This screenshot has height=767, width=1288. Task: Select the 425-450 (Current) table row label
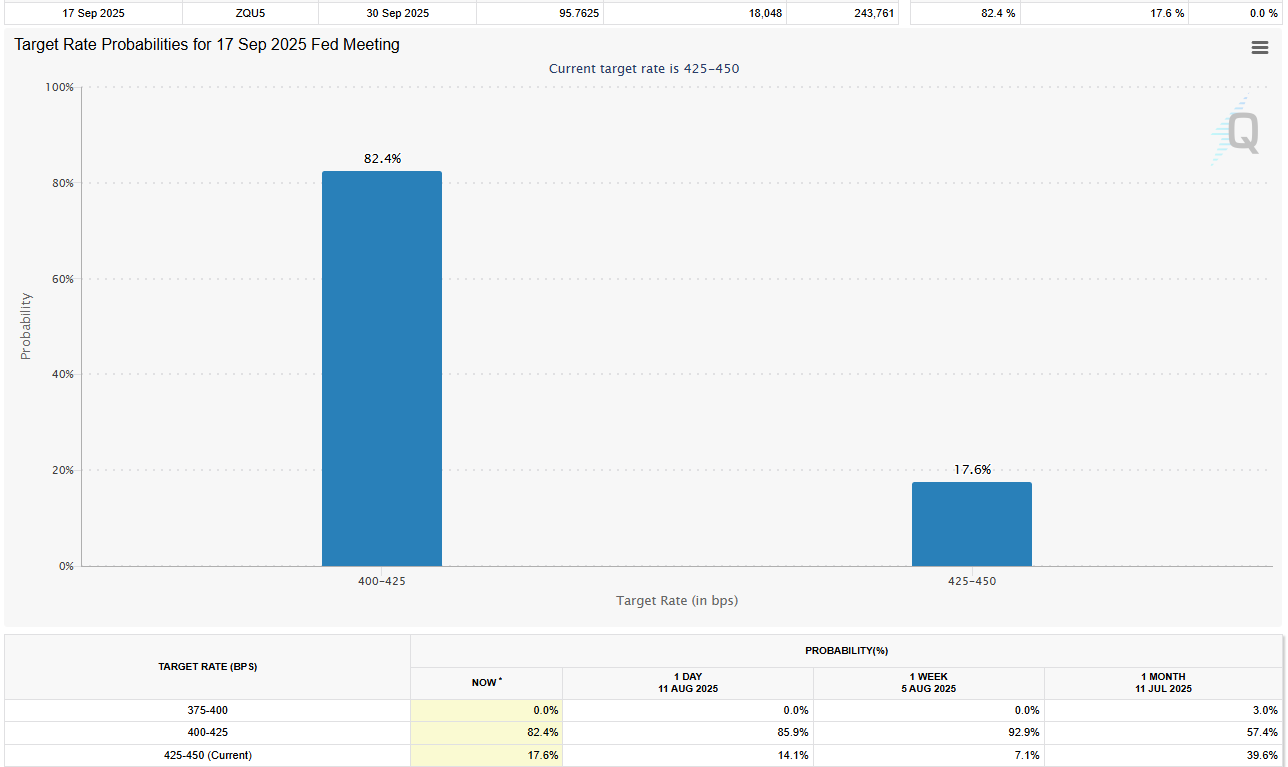coord(207,755)
